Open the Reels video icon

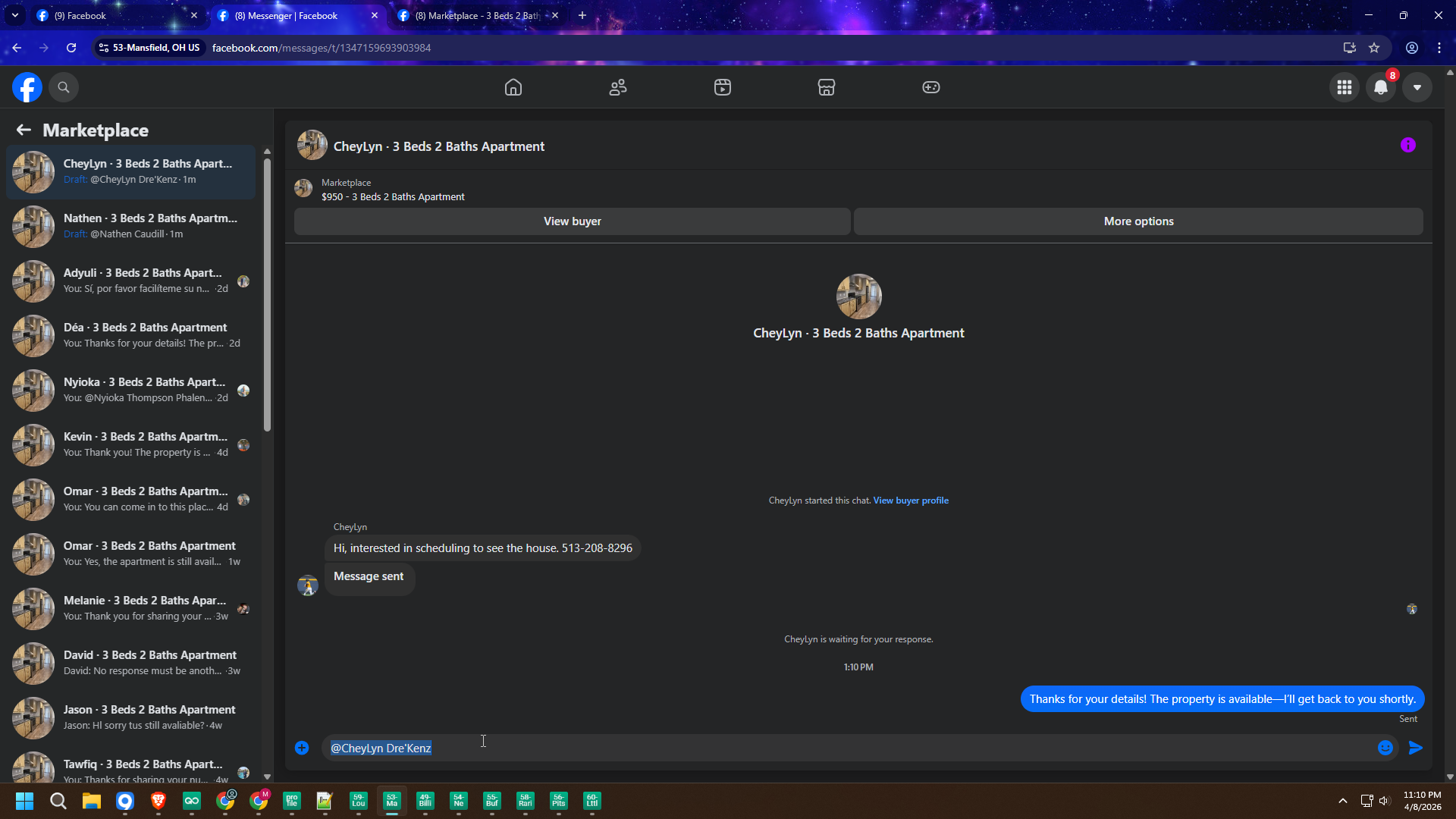pos(723,87)
